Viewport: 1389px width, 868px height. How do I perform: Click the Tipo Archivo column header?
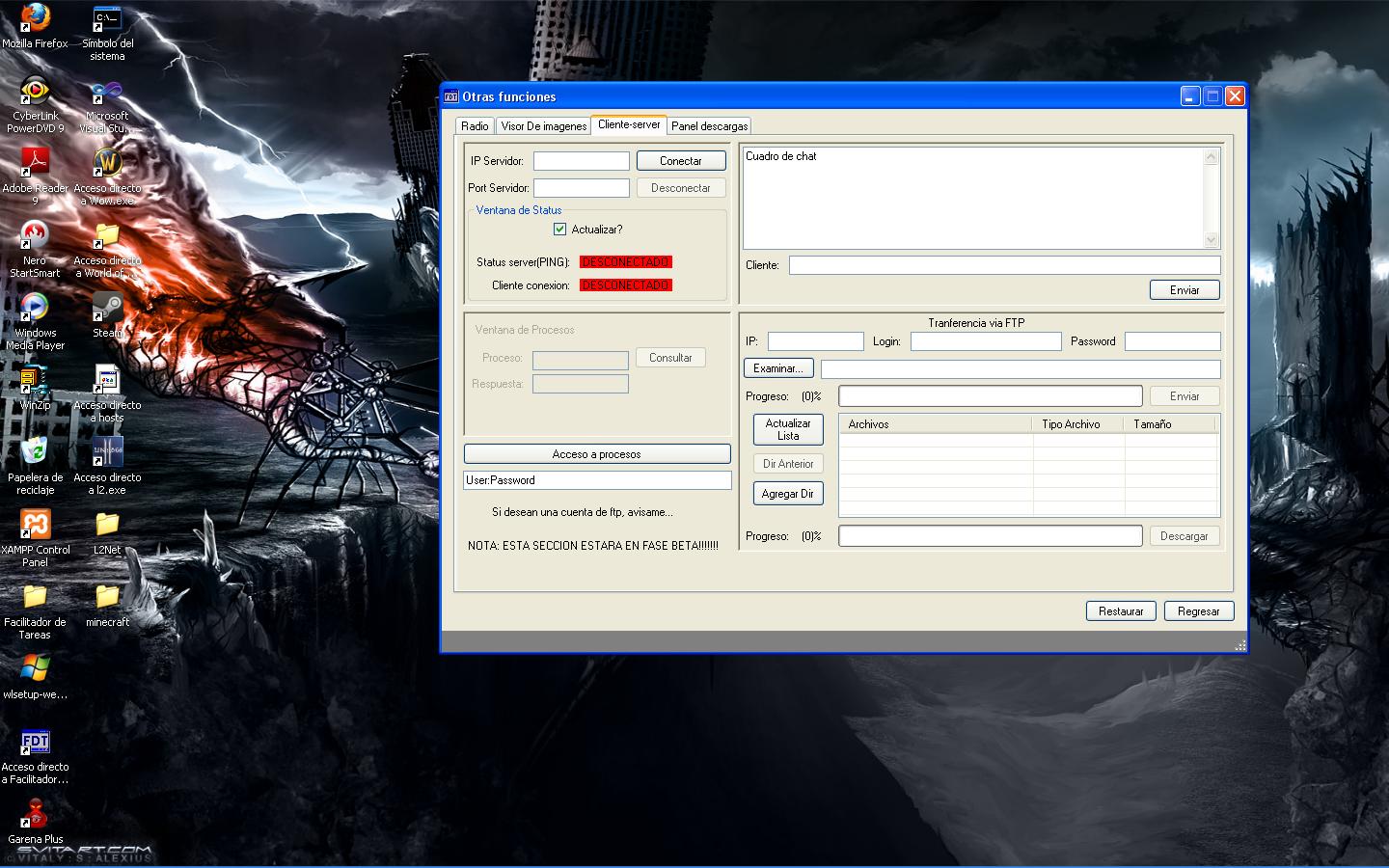click(x=1078, y=424)
